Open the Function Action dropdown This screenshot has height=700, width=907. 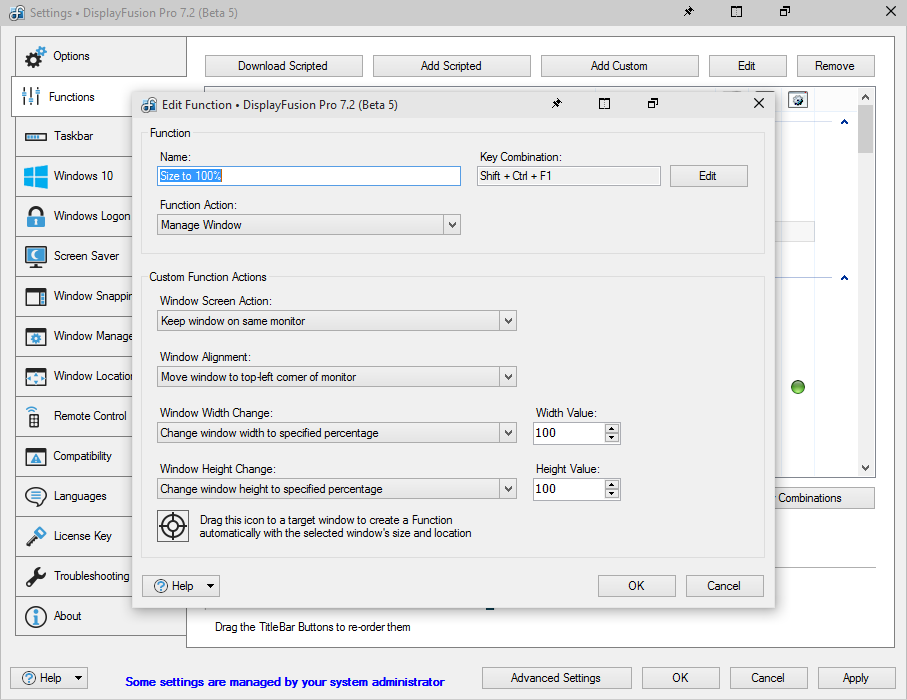[x=310, y=225]
